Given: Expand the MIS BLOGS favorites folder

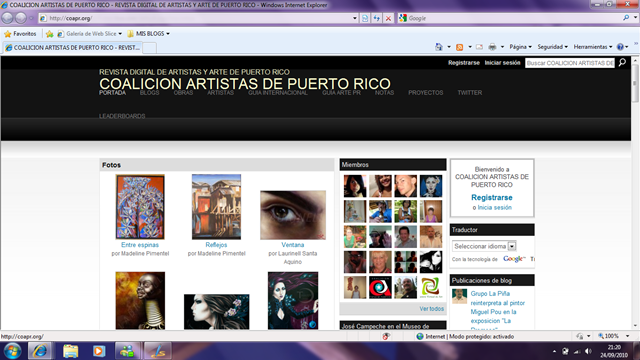Looking at the screenshot, I should coord(149,33).
